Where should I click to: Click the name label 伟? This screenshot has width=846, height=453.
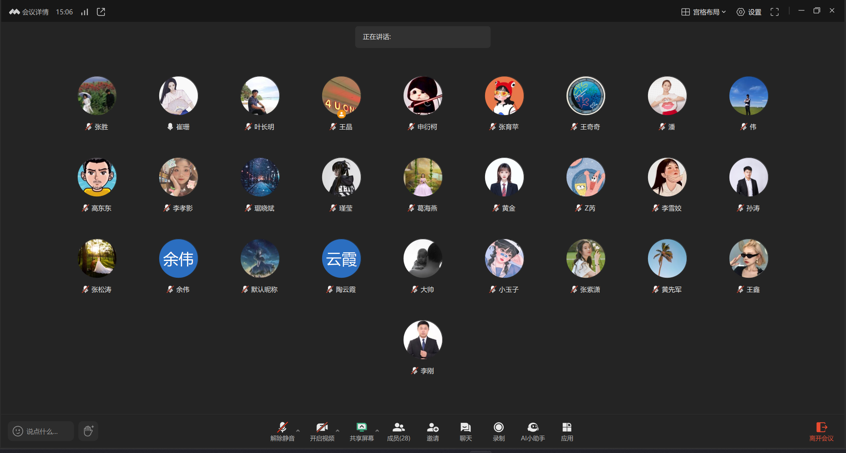[x=753, y=127]
